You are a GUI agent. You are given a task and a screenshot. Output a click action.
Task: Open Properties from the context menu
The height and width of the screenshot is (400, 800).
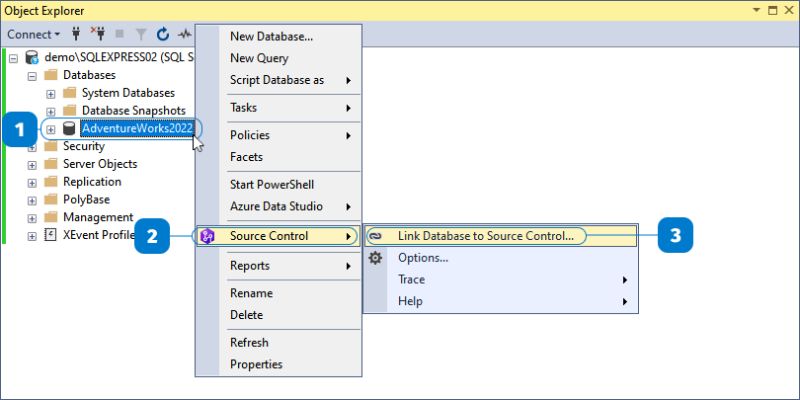[x=279, y=365]
